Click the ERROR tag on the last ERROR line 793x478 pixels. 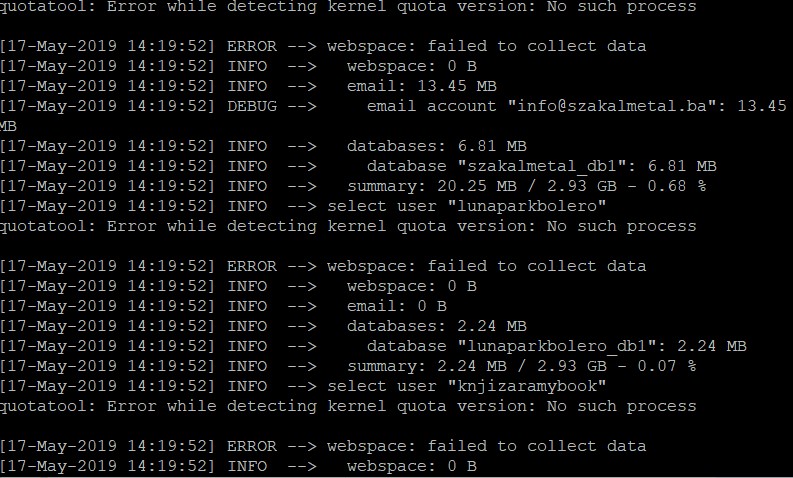tap(248, 446)
